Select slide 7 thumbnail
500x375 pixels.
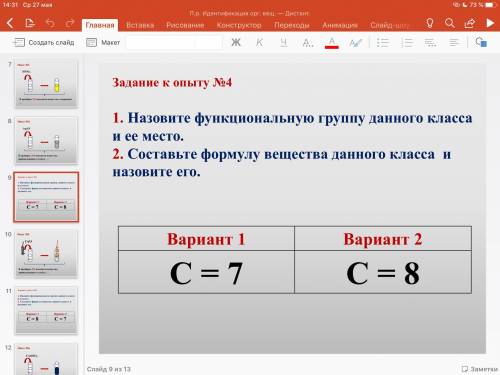pyautogui.click(x=46, y=84)
